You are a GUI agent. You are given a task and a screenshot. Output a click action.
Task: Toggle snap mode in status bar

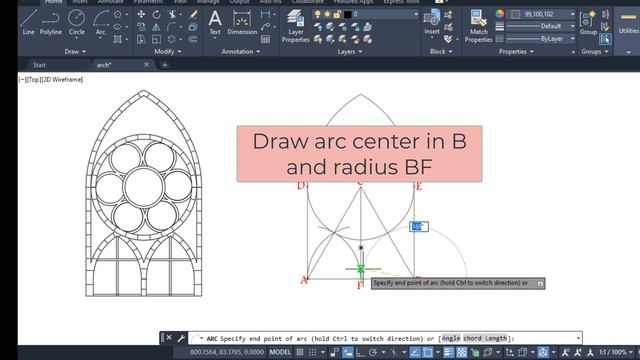(x=313, y=352)
